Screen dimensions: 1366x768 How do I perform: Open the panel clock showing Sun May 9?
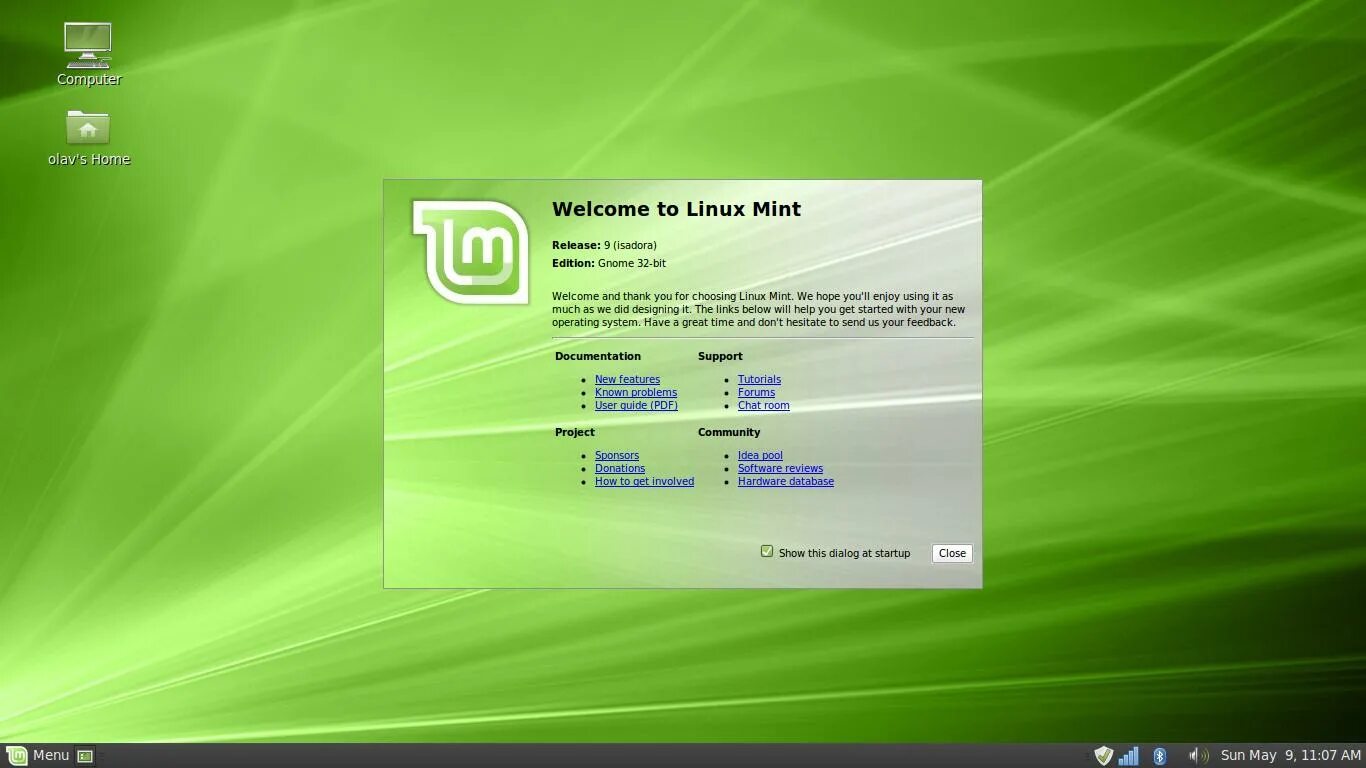1291,756
